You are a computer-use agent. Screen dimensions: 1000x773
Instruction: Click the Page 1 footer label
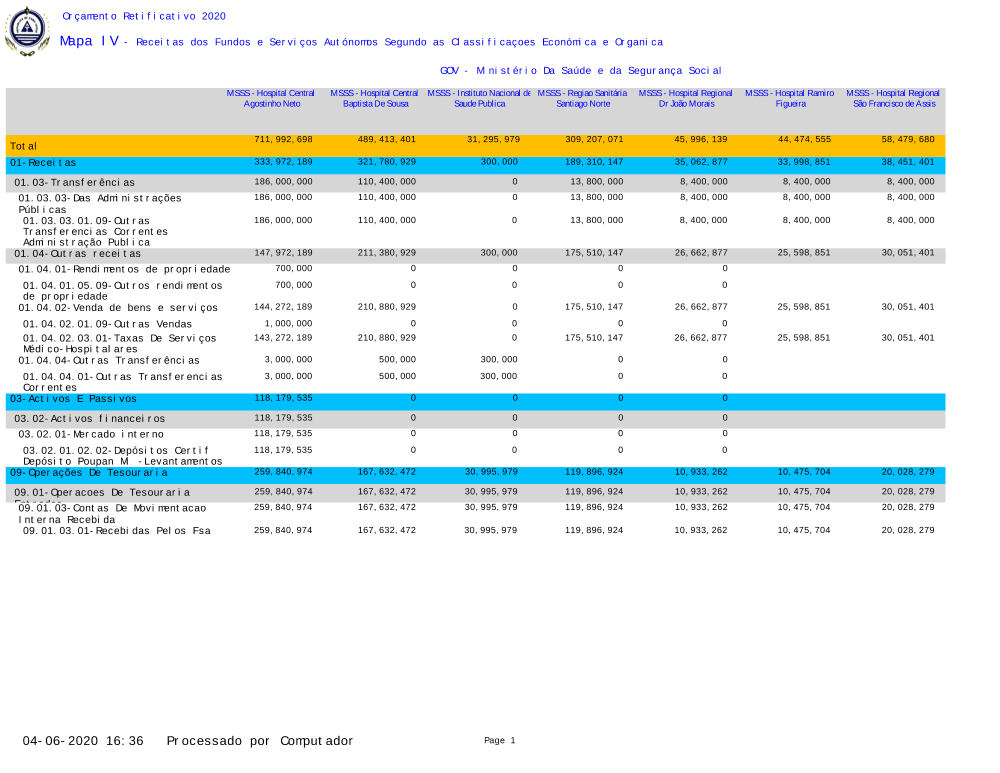coord(499,740)
